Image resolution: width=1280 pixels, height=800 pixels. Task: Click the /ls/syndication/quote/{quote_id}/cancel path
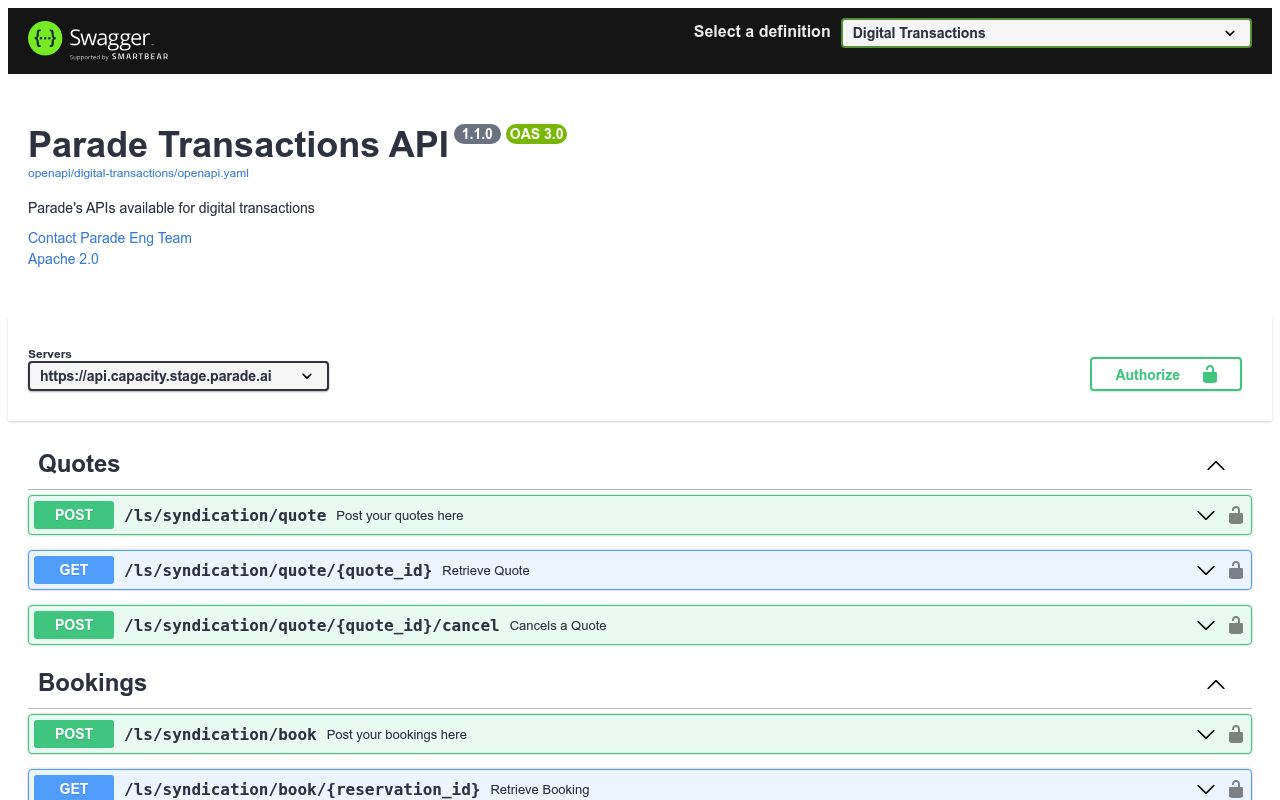point(312,625)
